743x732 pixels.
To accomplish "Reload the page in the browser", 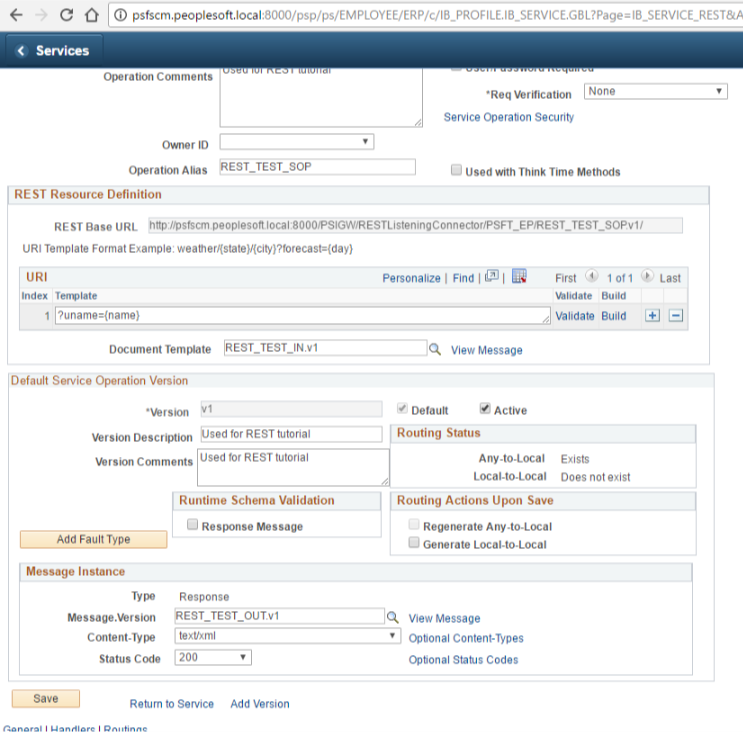I will click(66, 15).
